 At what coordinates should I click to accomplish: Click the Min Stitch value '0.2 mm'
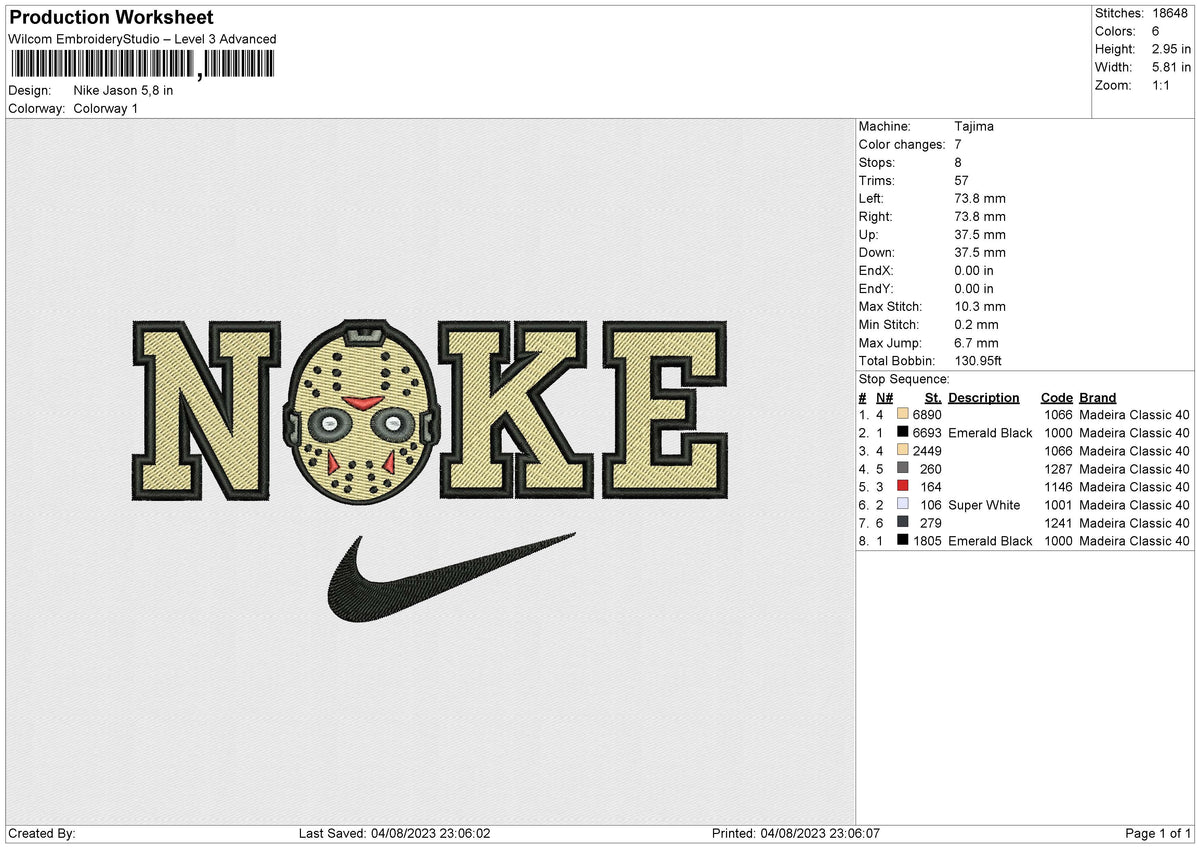tap(977, 324)
